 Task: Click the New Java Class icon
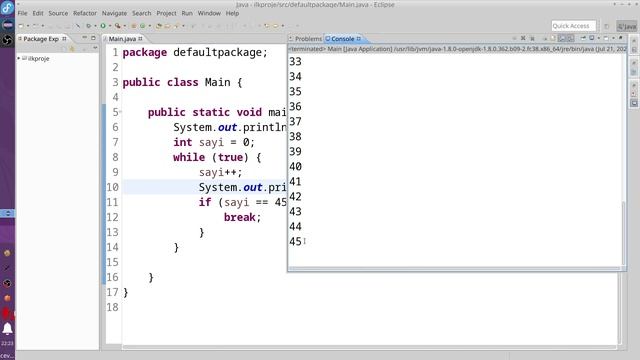pos(142,26)
